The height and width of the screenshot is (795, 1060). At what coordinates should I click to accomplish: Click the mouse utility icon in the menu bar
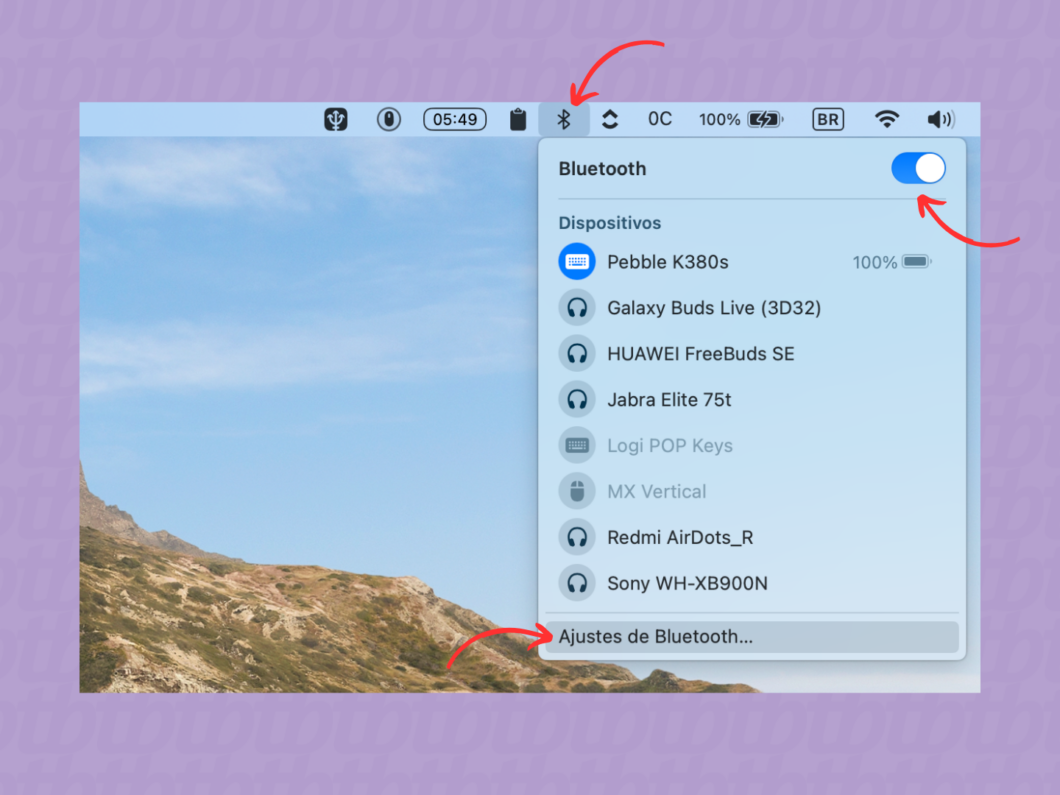[x=388, y=119]
